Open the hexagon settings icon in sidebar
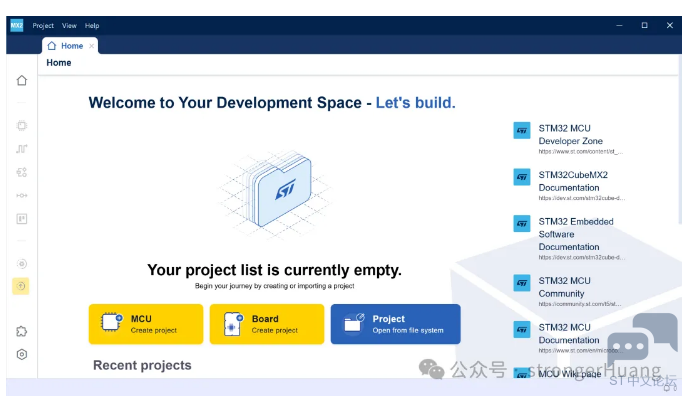 pyautogui.click(x=21, y=354)
